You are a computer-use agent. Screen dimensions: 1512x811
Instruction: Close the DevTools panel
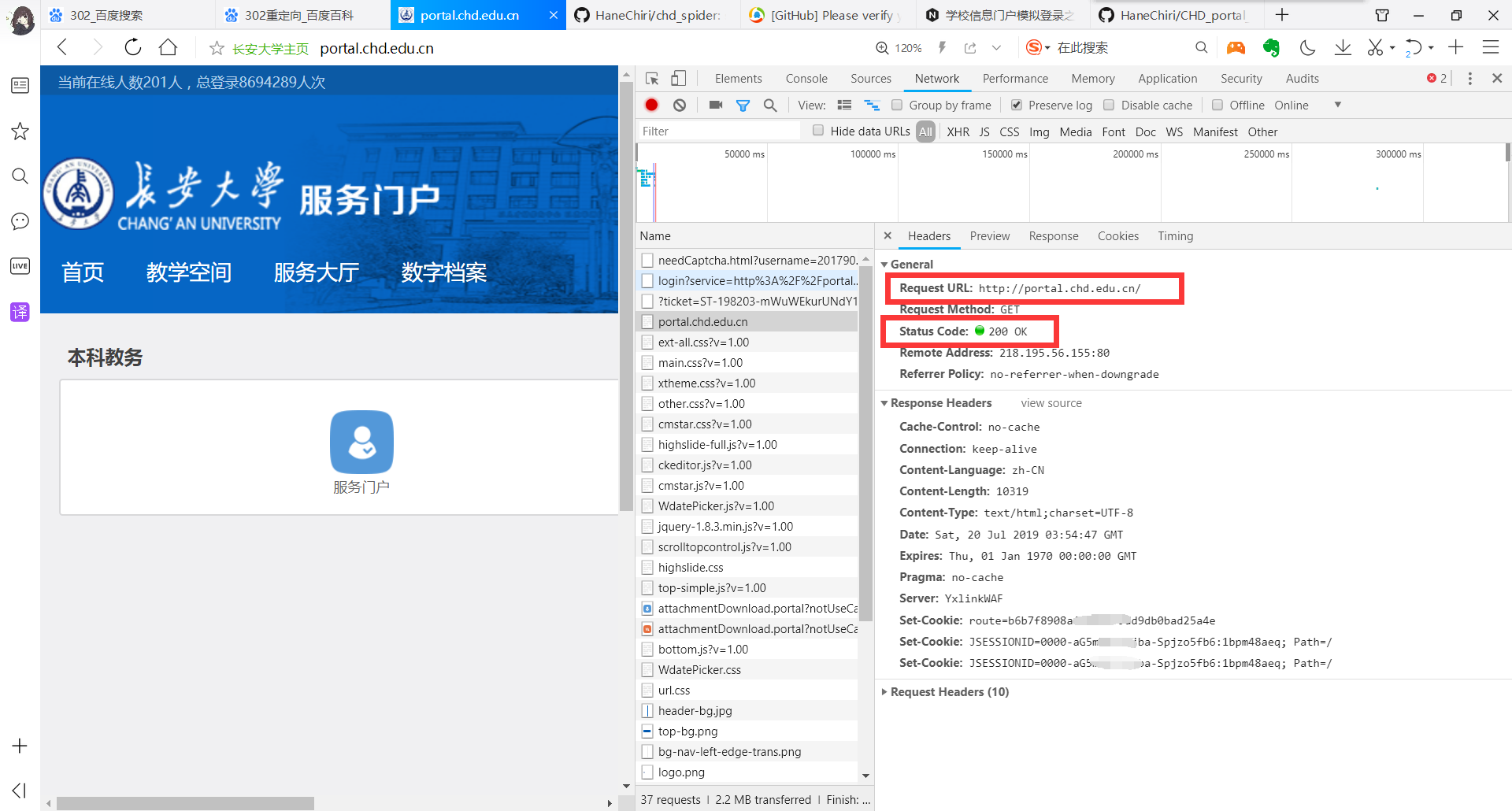(x=1497, y=79)
